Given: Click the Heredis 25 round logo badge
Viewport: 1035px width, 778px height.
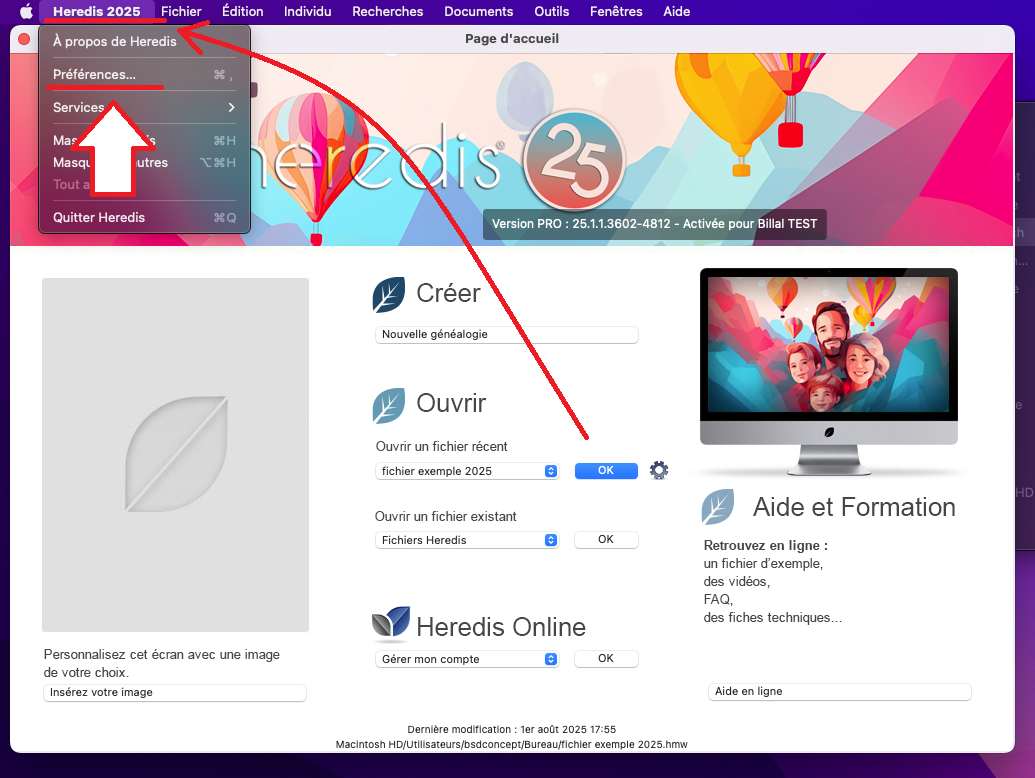Looking at the screenshot, I should coord(572,161).
